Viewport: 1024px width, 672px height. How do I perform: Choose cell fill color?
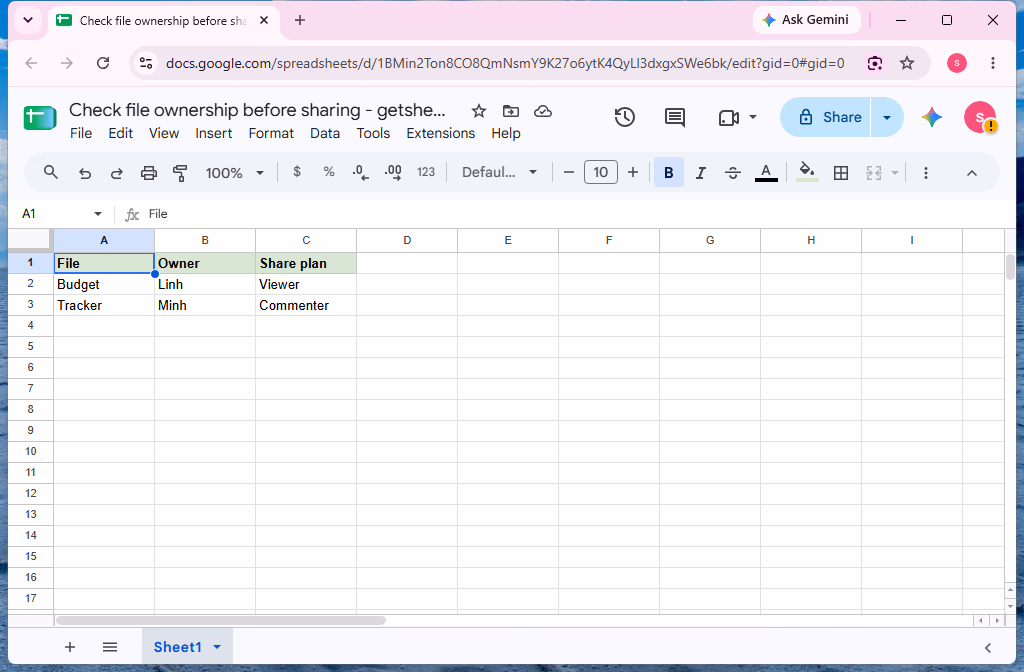(807, 173)
